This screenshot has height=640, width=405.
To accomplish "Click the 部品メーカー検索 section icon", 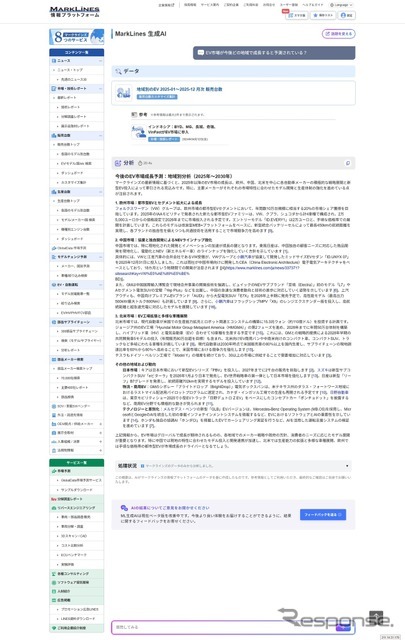I will tap(53, 359).
